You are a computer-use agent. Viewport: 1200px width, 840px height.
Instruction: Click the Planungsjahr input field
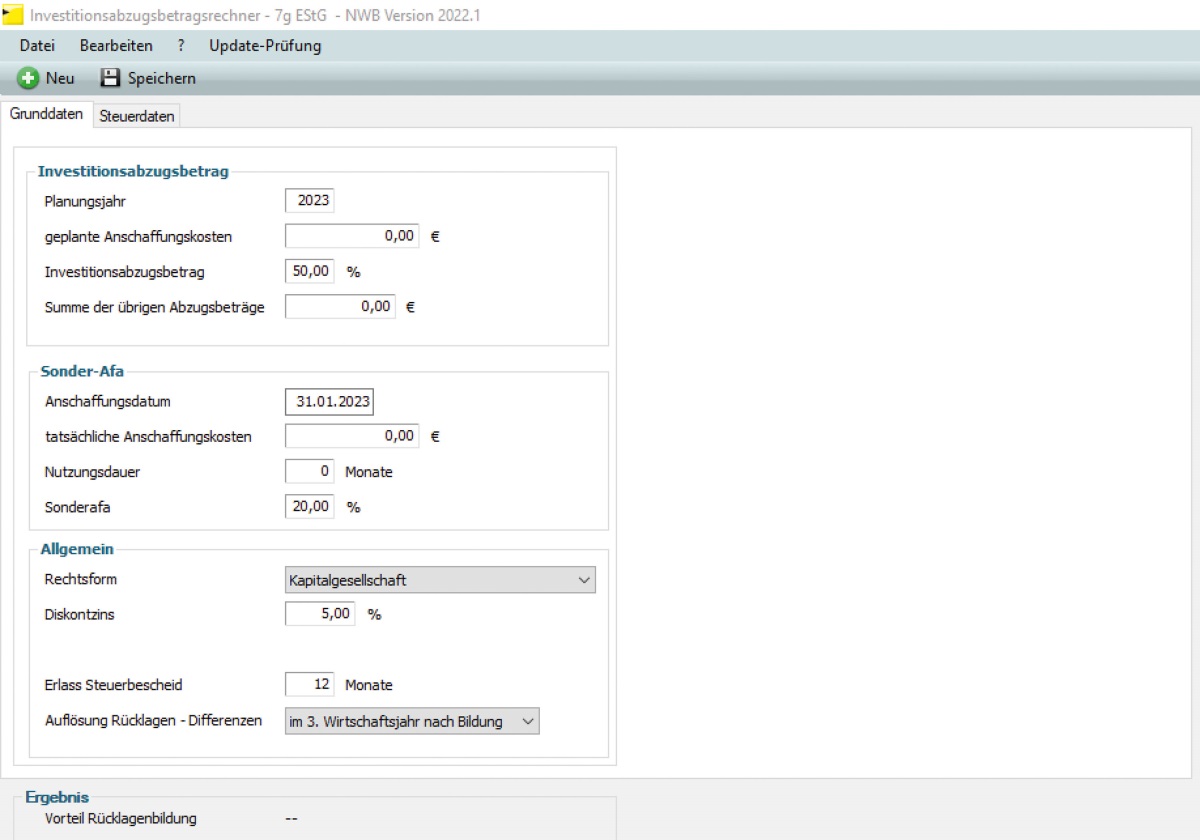(x=310, y=201)
